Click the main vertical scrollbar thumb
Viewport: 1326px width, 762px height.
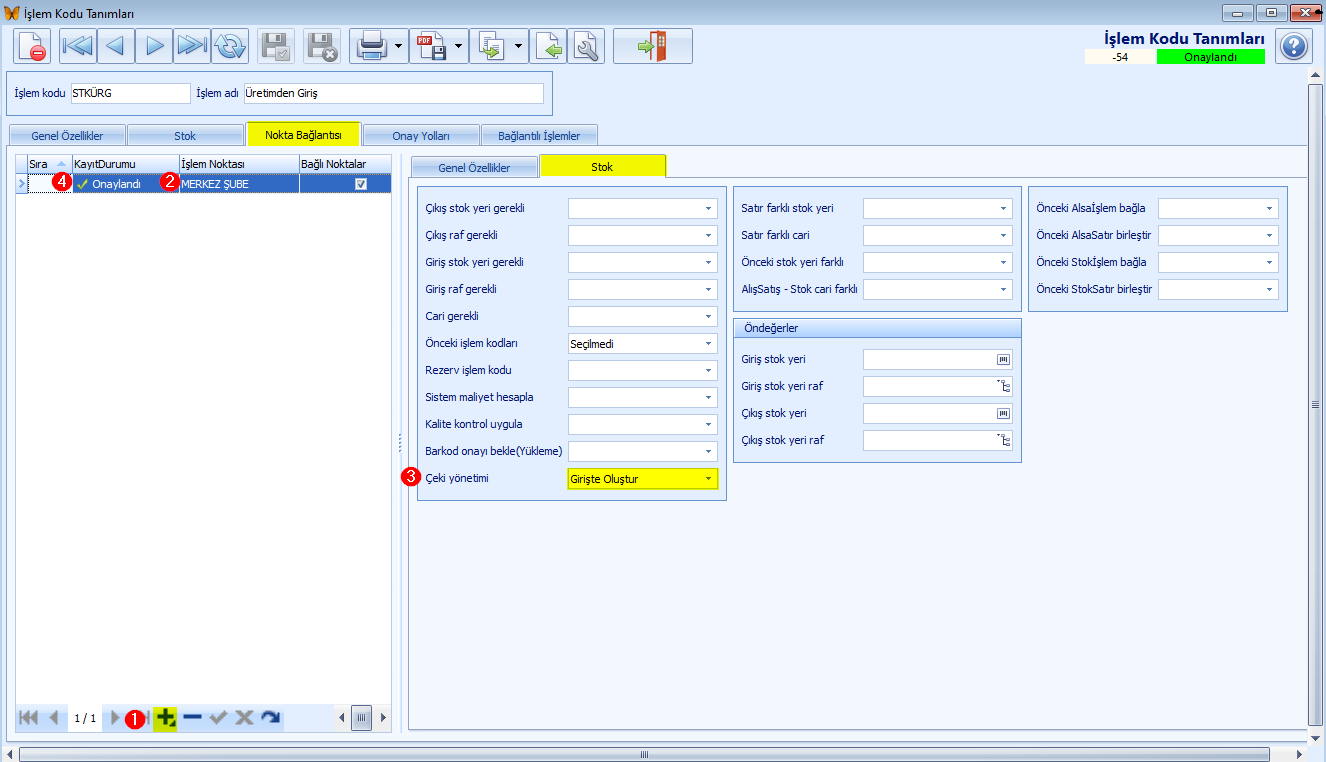(1316, 405)
